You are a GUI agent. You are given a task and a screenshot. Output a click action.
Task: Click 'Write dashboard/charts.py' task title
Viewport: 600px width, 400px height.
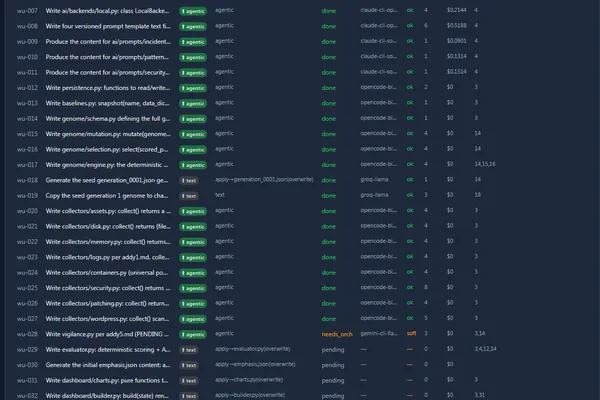click(x=107, y=380)
